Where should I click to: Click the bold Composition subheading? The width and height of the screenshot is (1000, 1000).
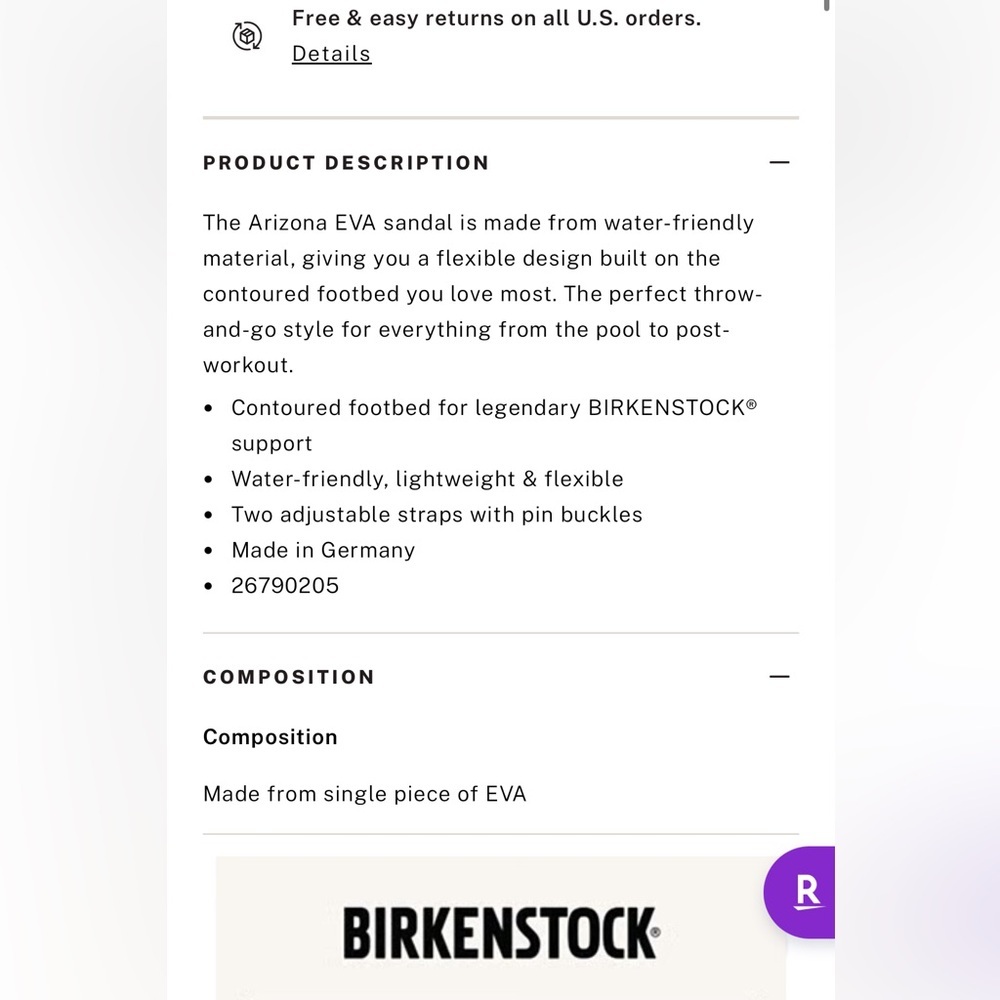coord(270,737)
